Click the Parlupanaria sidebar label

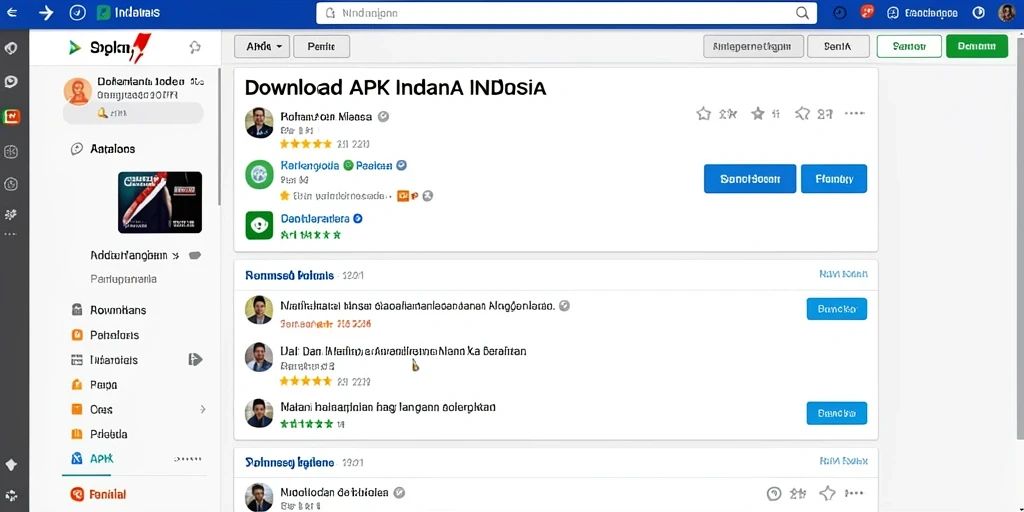coord(123,279)
